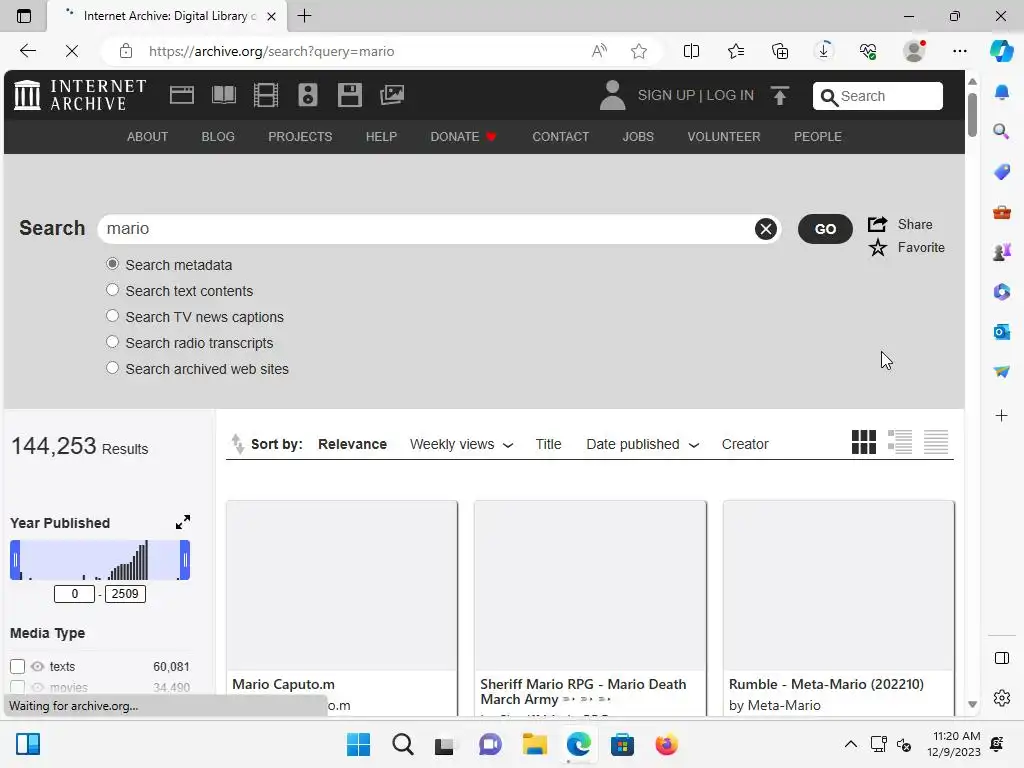Click the SIGN UP link
The height and width of the screenshot is (768, 1024).
tap(666, 95)
